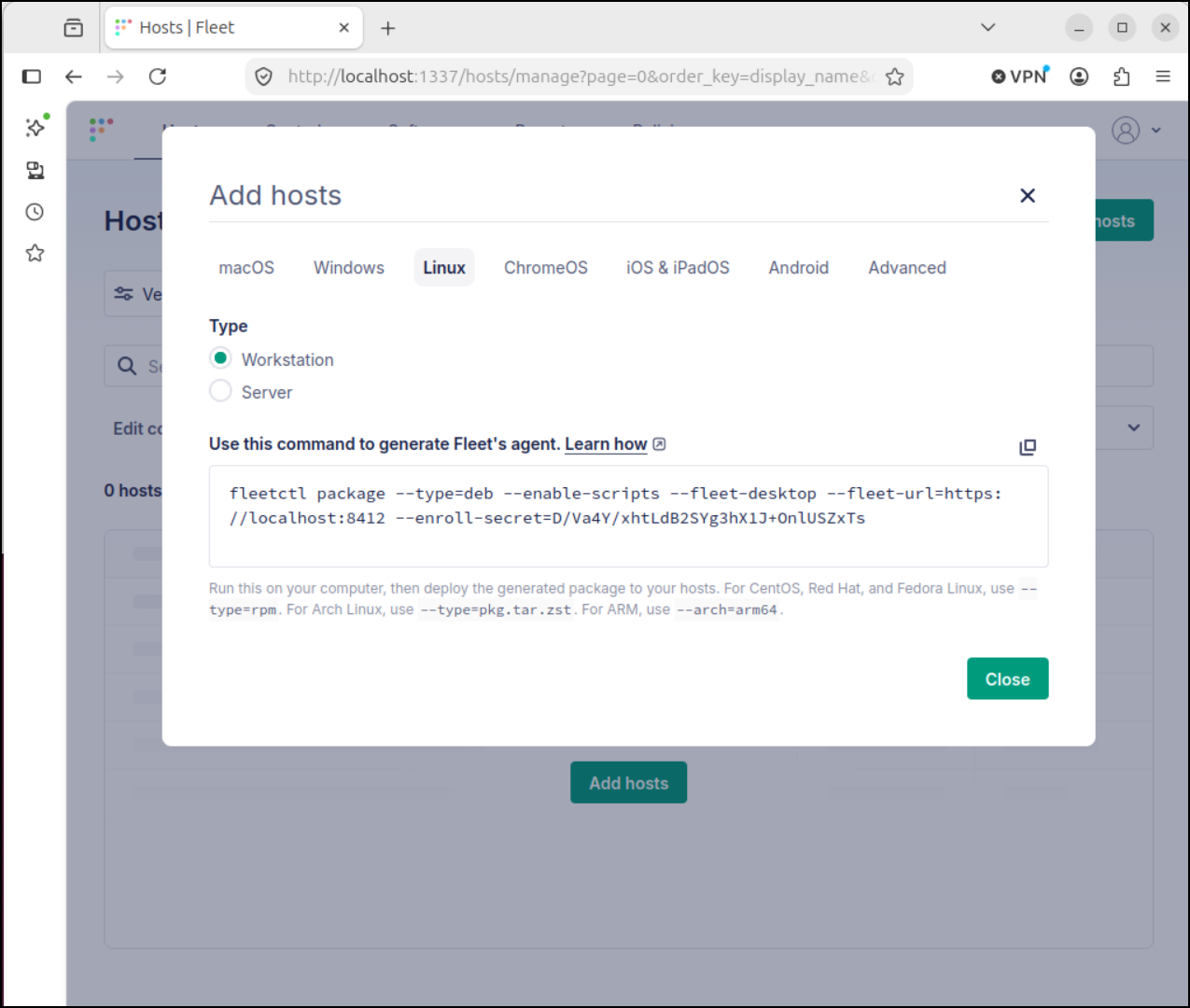This screenshot has height=1008, width=1190.
Task: Click the URL address bar
Action: point(579,77)
